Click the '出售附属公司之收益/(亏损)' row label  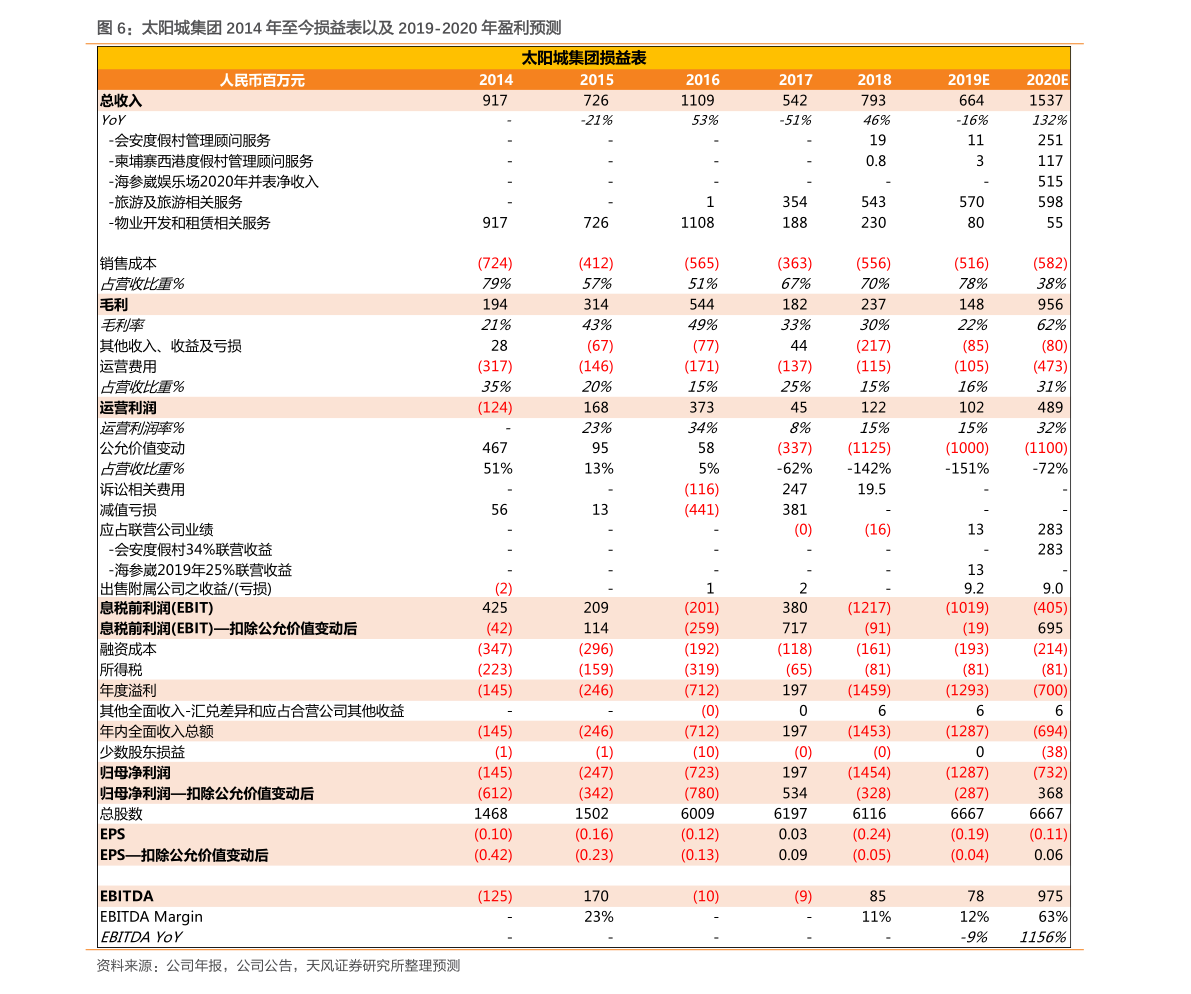tap(185, 589)
